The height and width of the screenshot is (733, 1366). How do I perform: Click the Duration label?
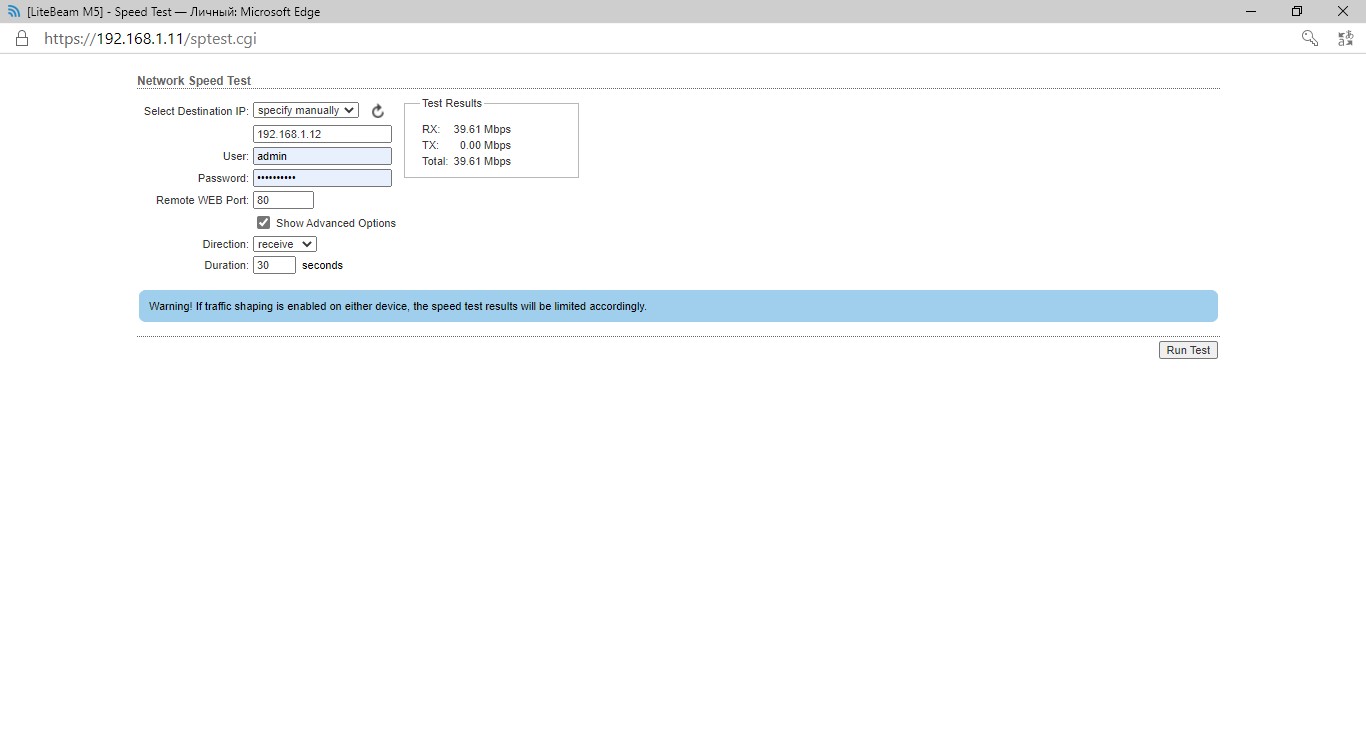coord(227,265)
